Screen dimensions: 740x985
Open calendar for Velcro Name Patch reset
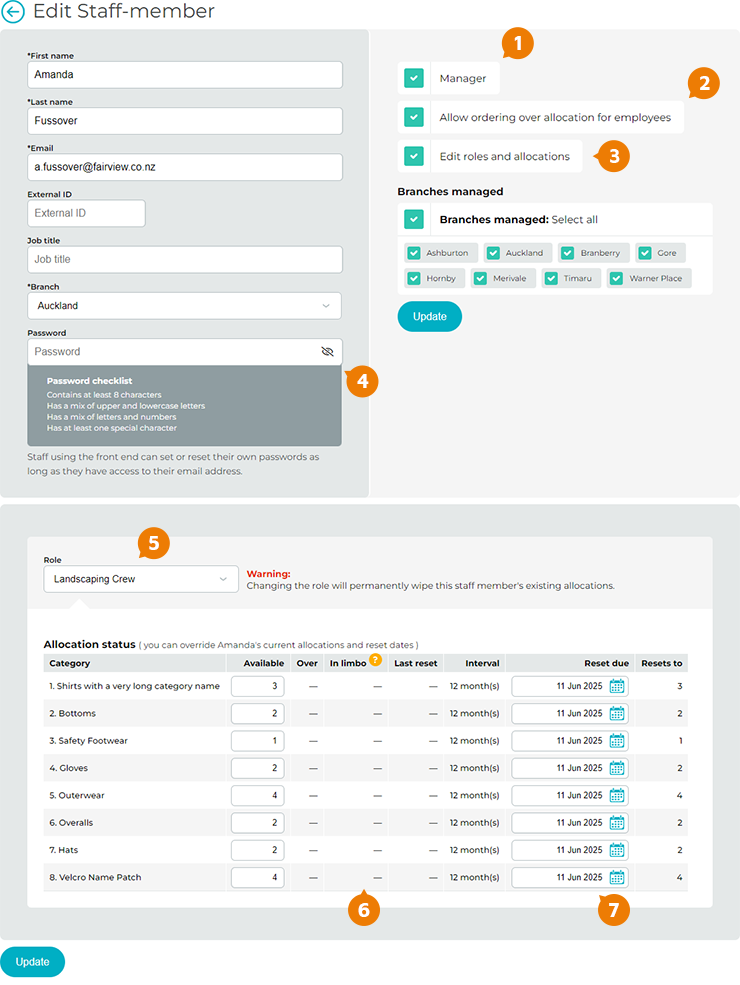(617, 878)
